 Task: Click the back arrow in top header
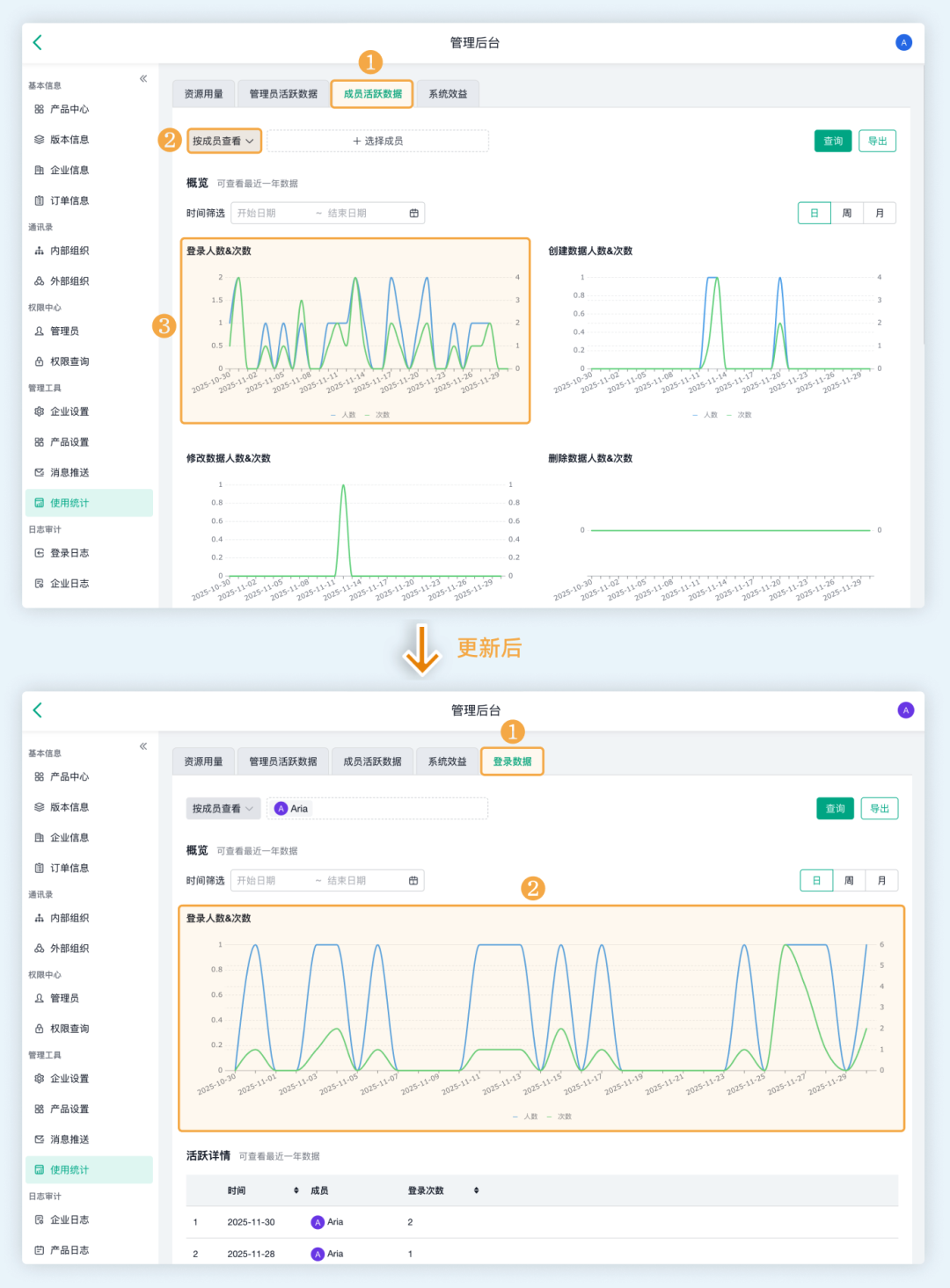37,42
